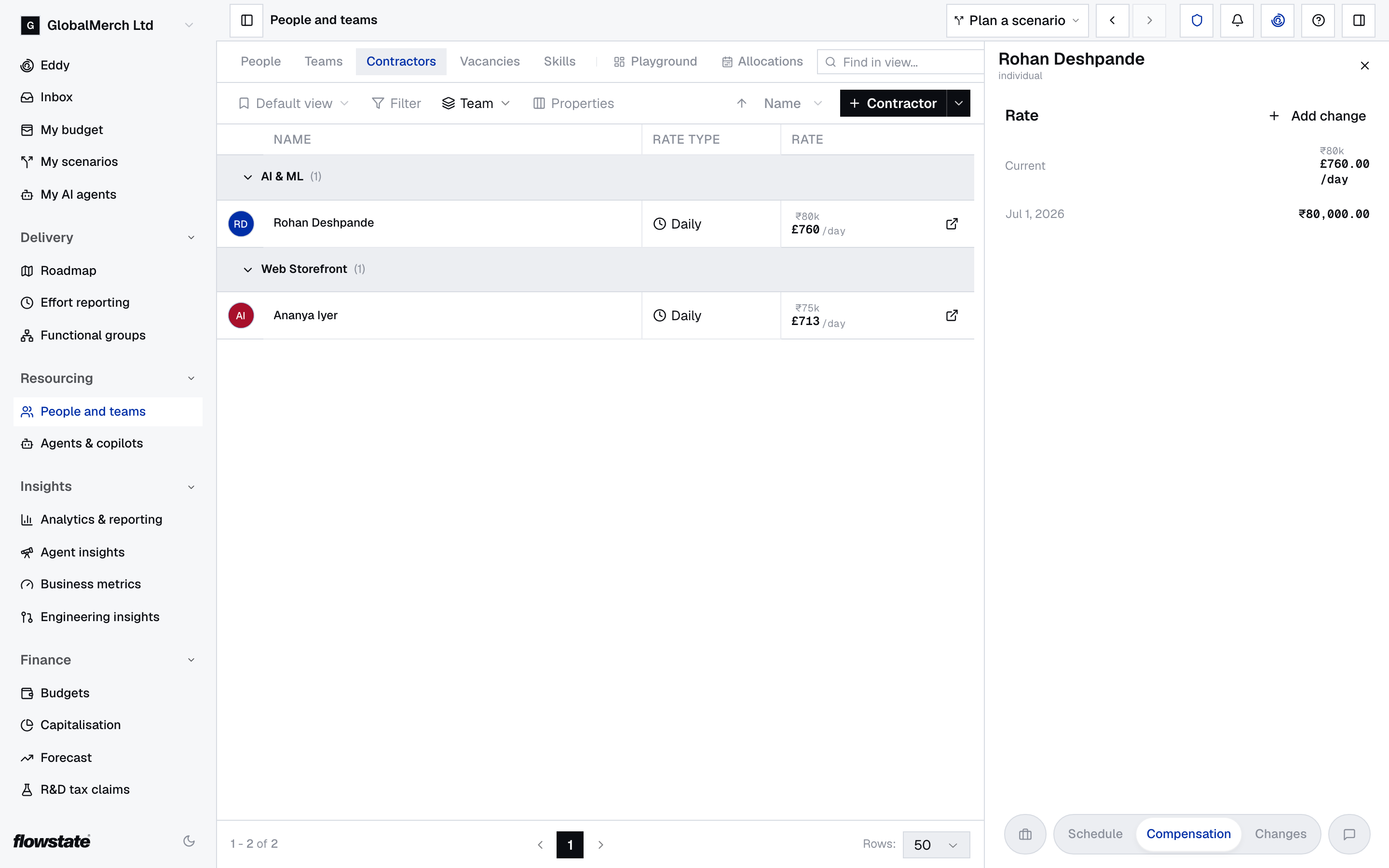Screen dimensions: 1389x868
Task: Click Add change in Rate section
Action: pos(1317,116)
